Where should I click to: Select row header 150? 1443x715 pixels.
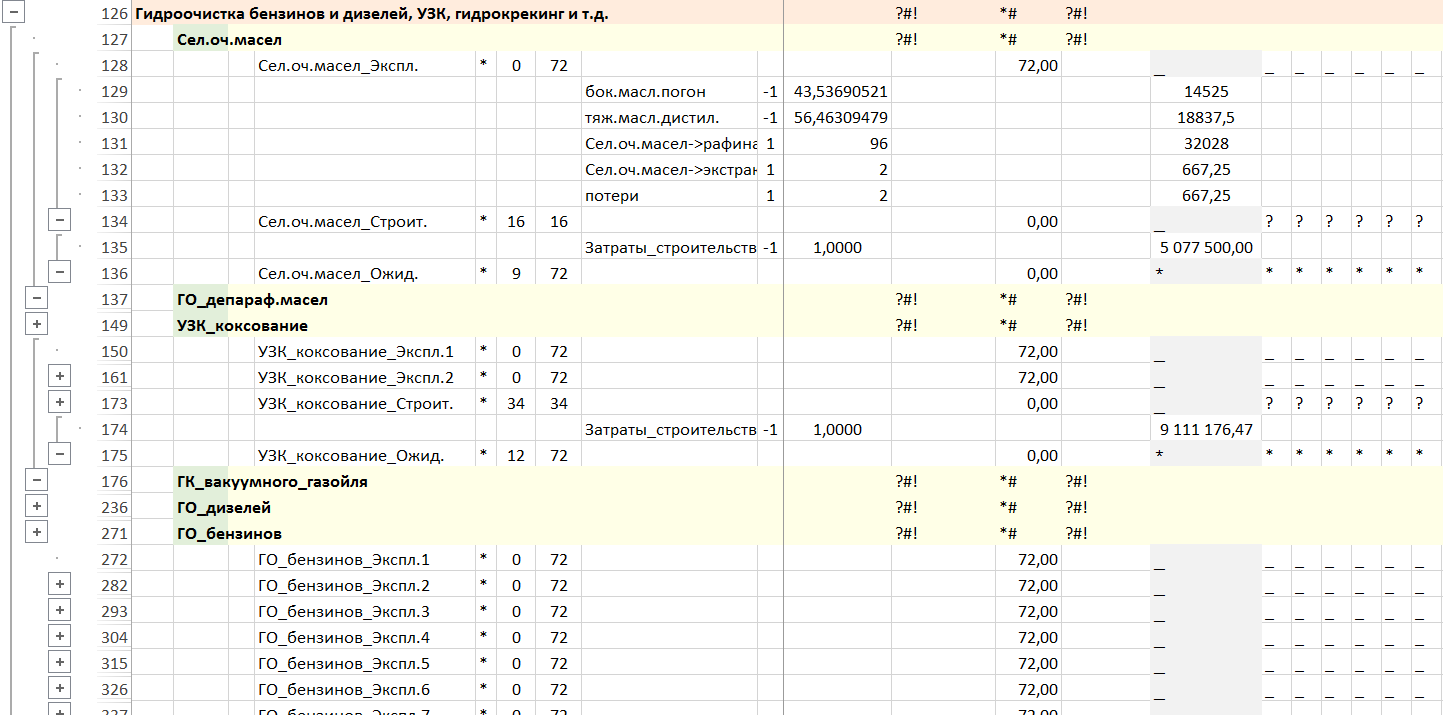tap(116, 351)
